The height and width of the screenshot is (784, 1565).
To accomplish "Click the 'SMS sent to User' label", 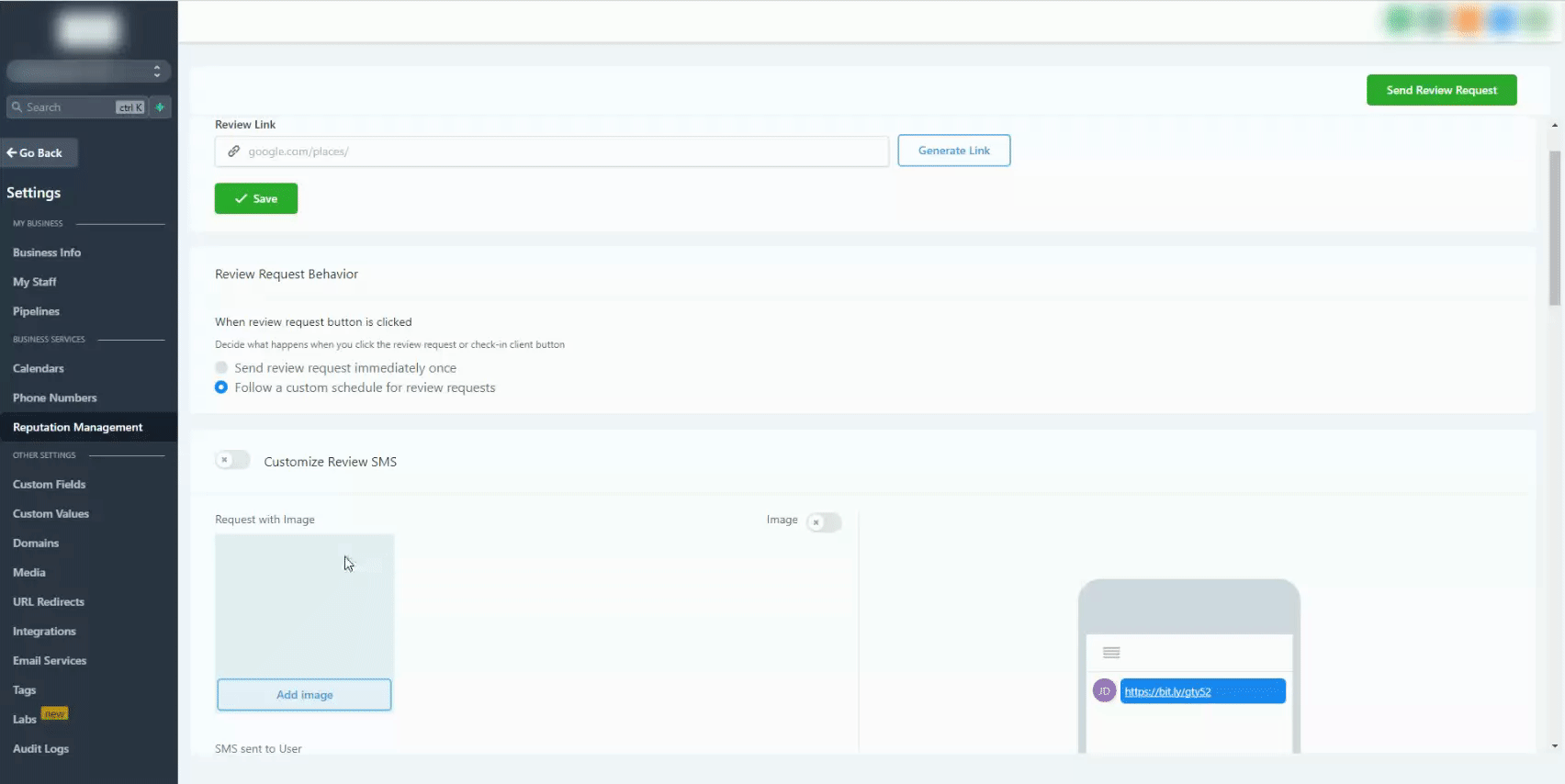I will tap(258, 748).
